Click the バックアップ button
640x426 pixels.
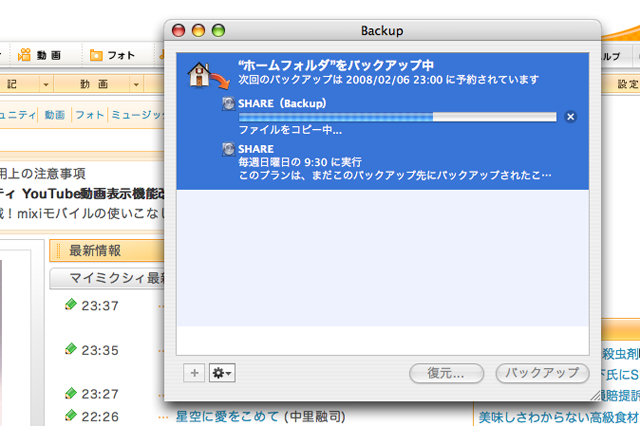click(x=542, y=373)
